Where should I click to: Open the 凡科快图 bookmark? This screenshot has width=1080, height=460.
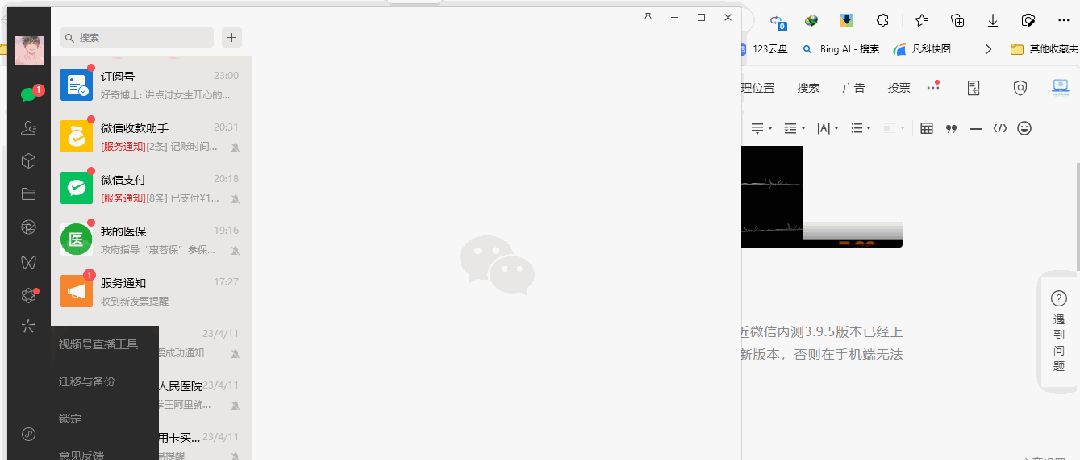point(922,49)
